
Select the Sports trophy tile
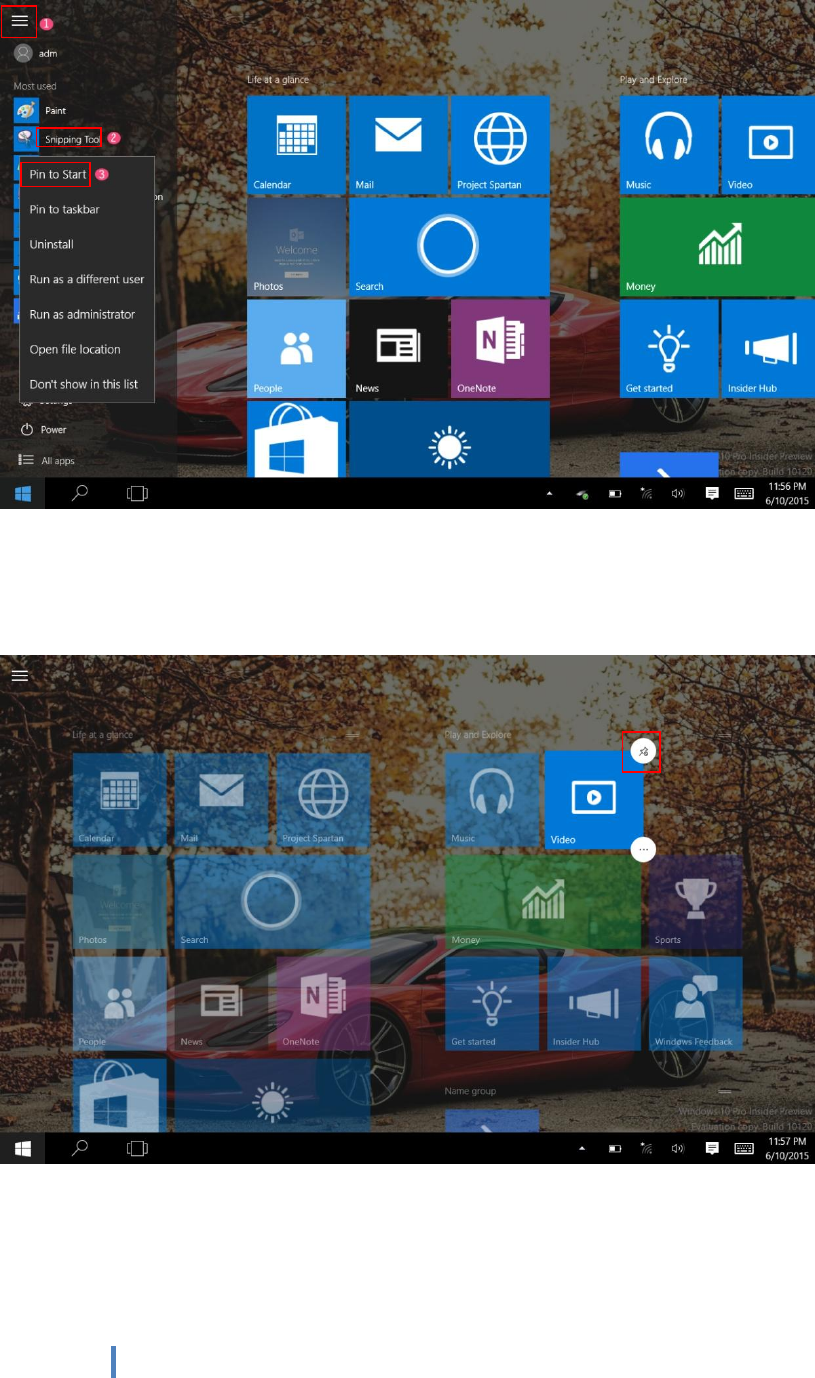click(695, 902)
